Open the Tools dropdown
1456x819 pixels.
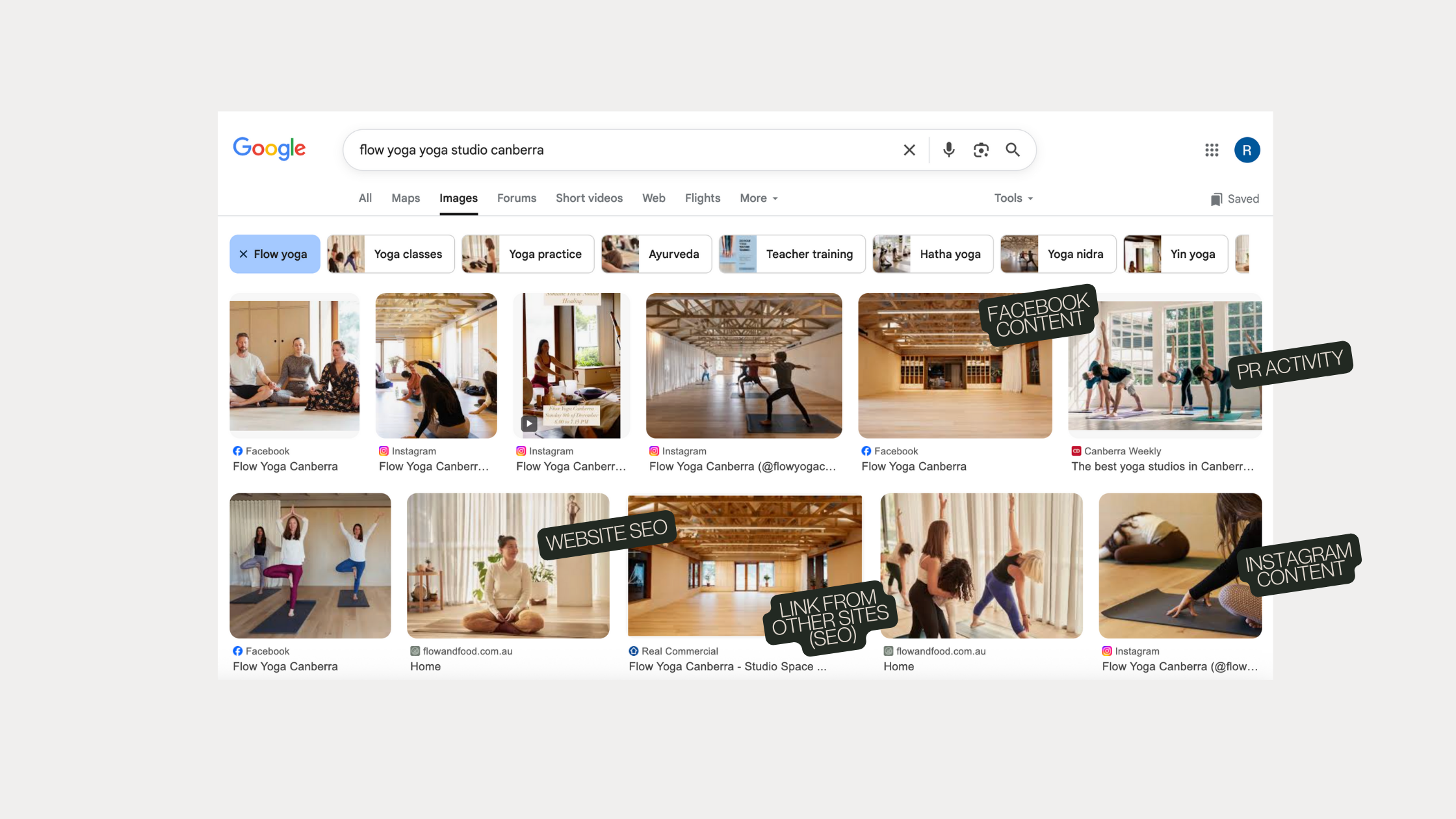pos(1013,198)
